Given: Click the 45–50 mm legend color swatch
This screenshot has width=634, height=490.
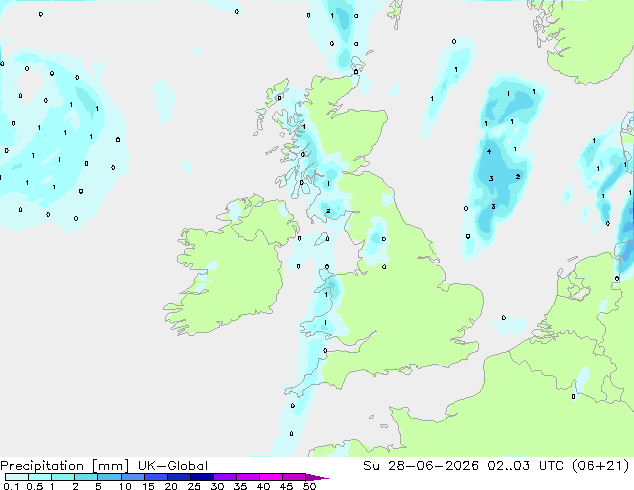Looking at the screenshot, I should pyautogui.click(x=294, y=477).
